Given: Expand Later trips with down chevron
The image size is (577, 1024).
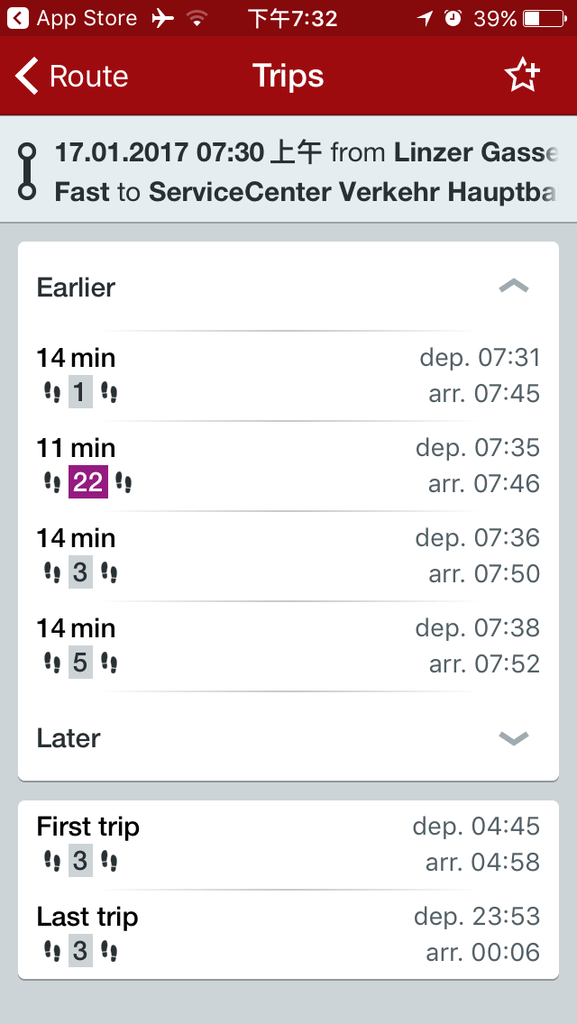Looking at the screenshot, I should 514,738.
